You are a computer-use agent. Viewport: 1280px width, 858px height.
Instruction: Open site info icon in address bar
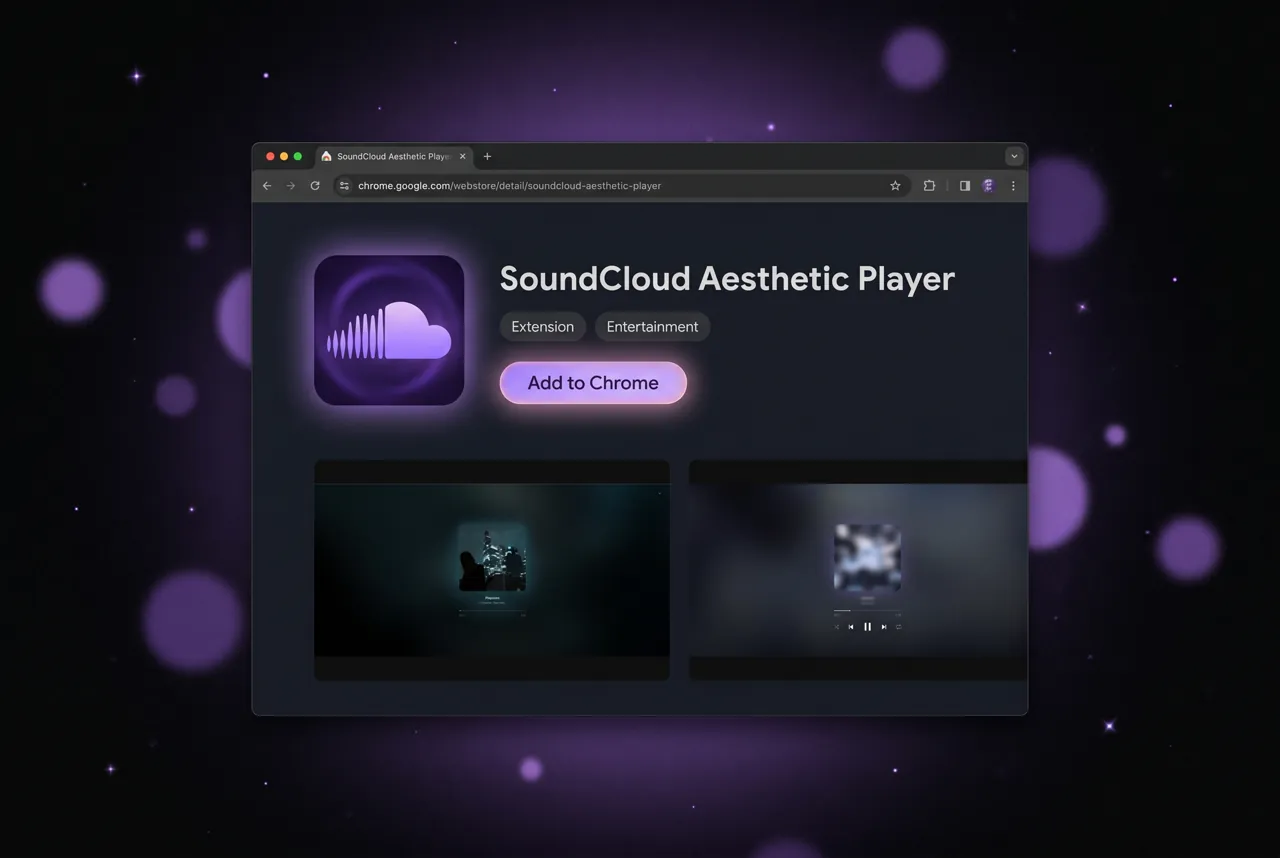point(345,186)
